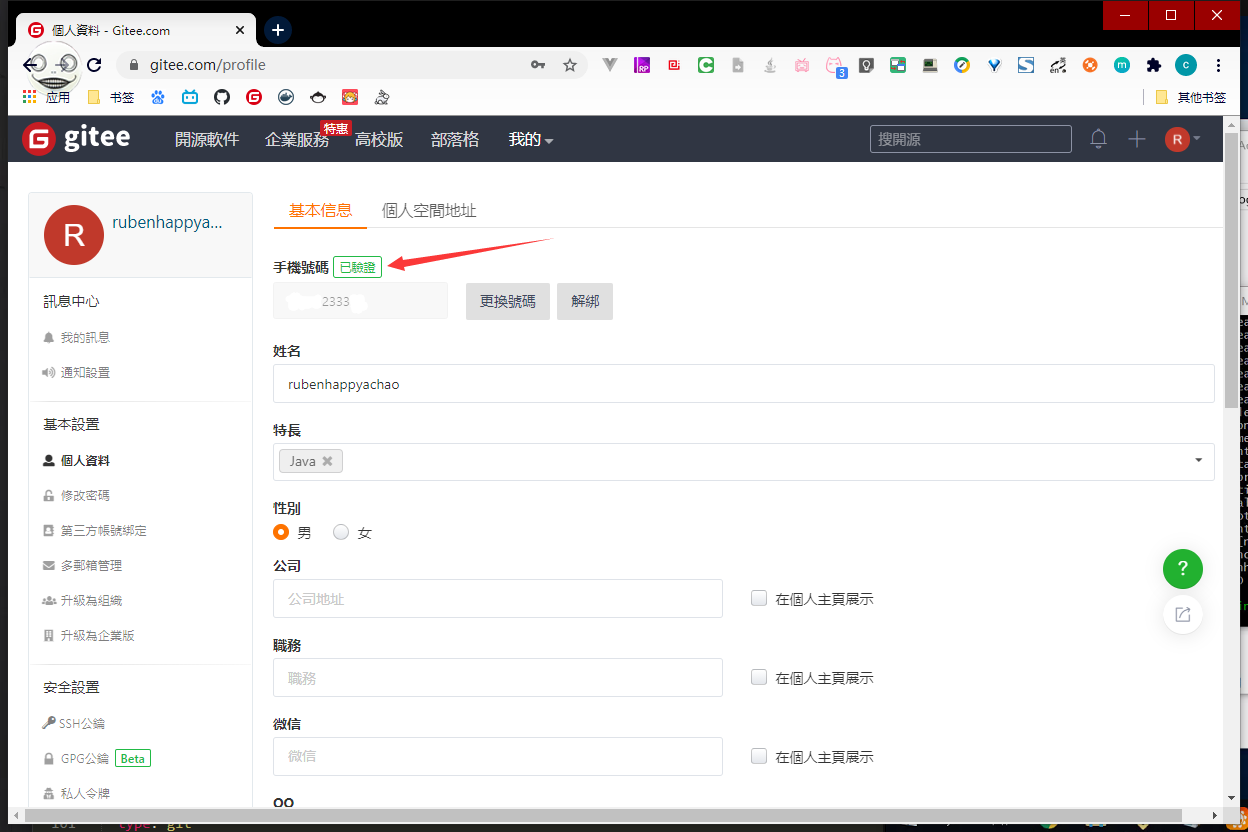Click the GitHub bookmark icon

[x=222, y=97]
